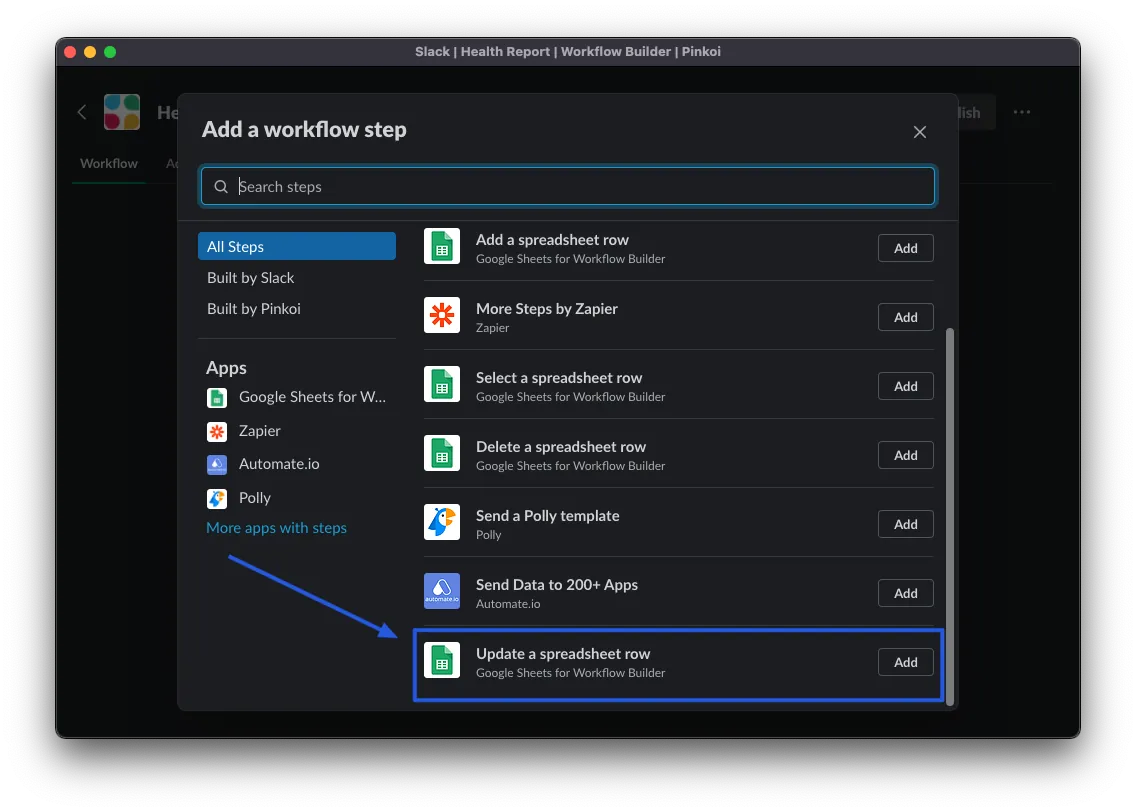The width and height of the screenshot is (1136, 812).
Task: Select Built by Slack filter
Action: tap(251, 278)
